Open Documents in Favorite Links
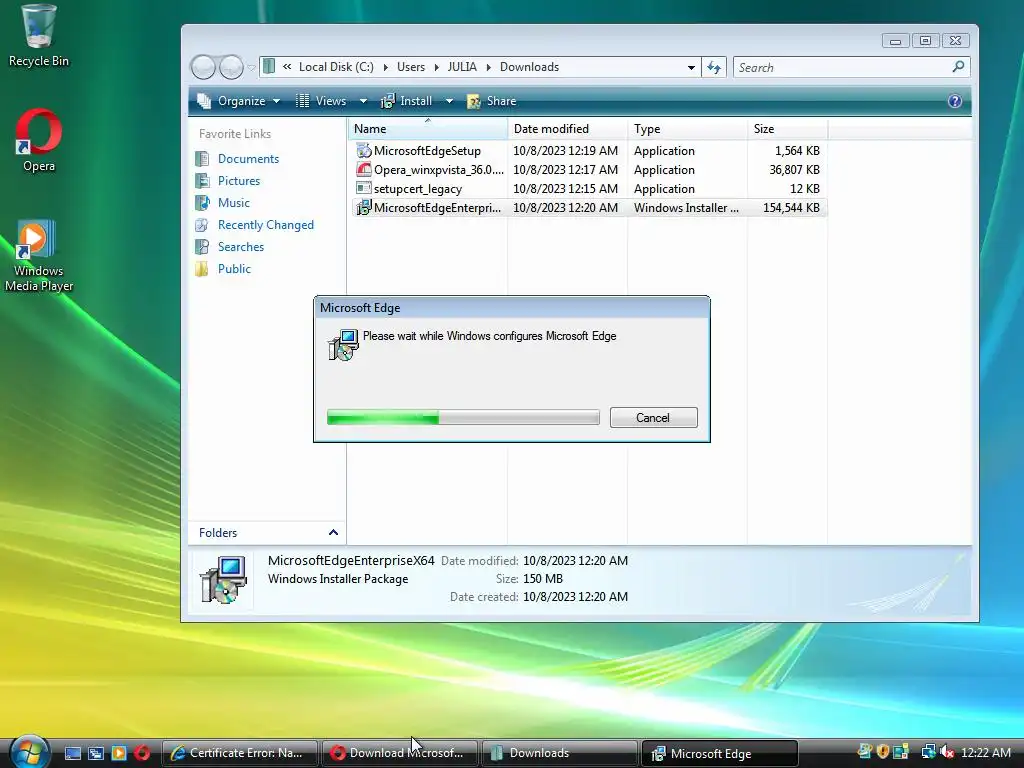Screen dimensions: 1024x768 point(248,159)
